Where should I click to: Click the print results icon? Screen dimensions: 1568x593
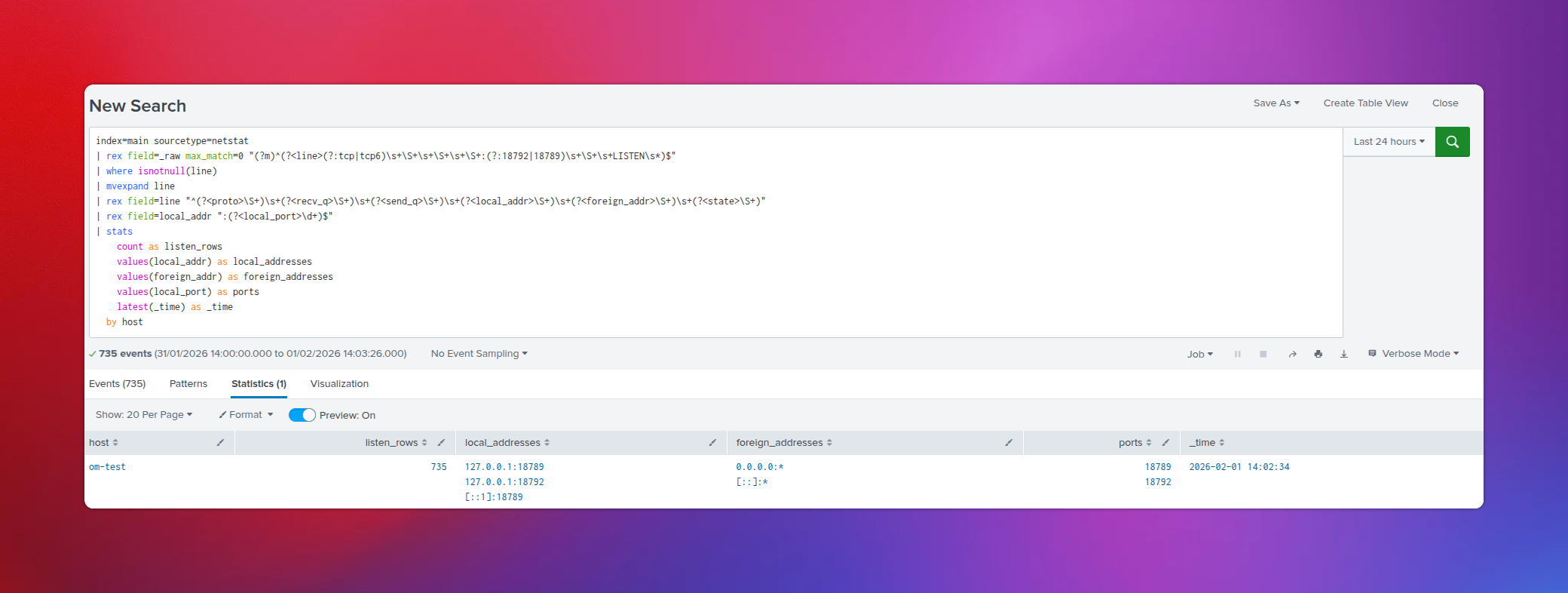(x=1318, y=354)
